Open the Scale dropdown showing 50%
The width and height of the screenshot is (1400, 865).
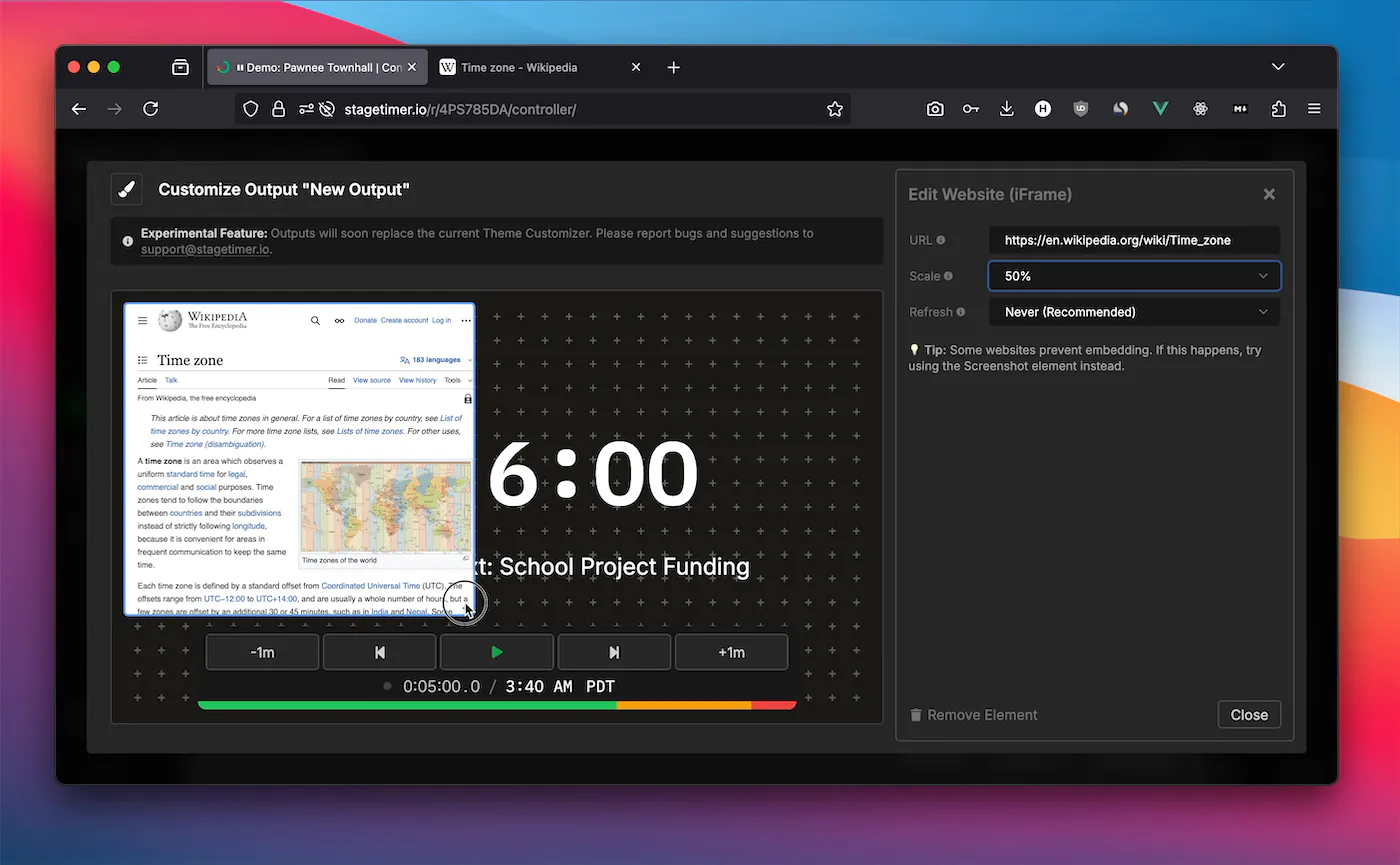[x=1134, y=276]
